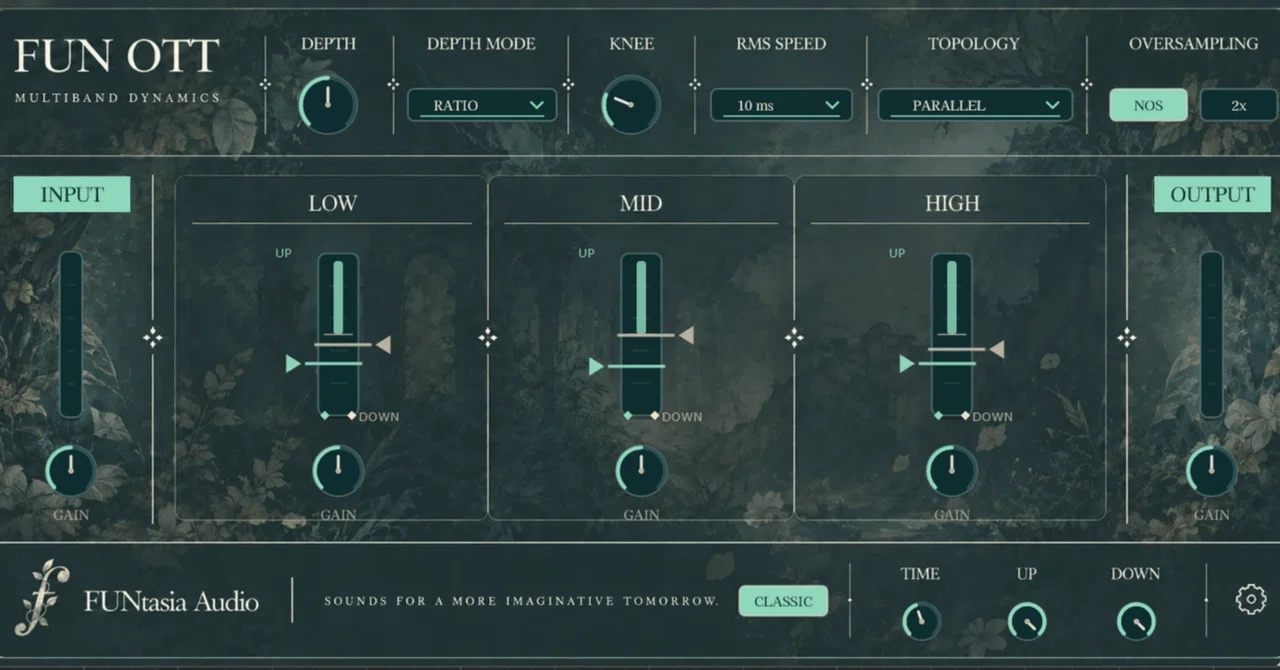The image size is (1280, 670).
Task: Select the HIGH band lower threshold arrow
Action: [906, 364]
